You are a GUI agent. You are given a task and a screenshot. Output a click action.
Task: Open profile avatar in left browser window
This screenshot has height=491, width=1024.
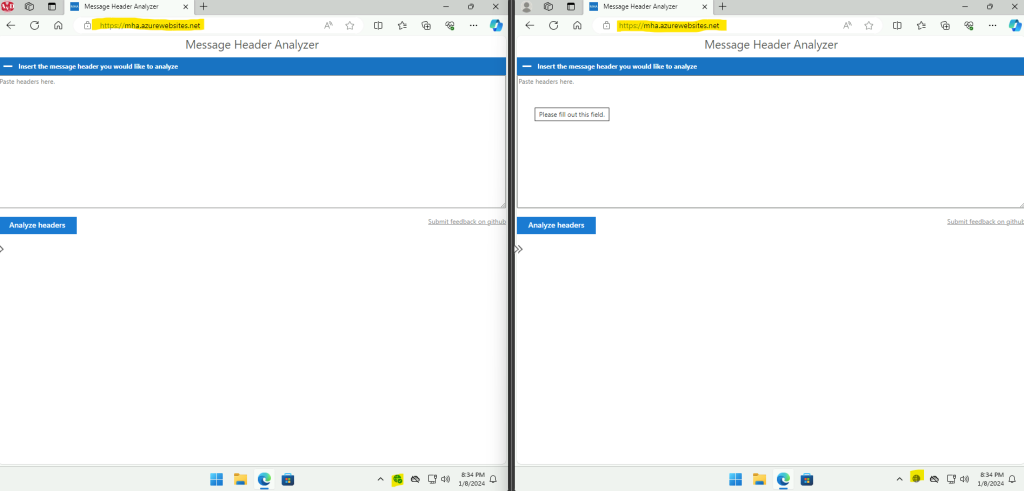pyautogui.click(x=7, y=7)
